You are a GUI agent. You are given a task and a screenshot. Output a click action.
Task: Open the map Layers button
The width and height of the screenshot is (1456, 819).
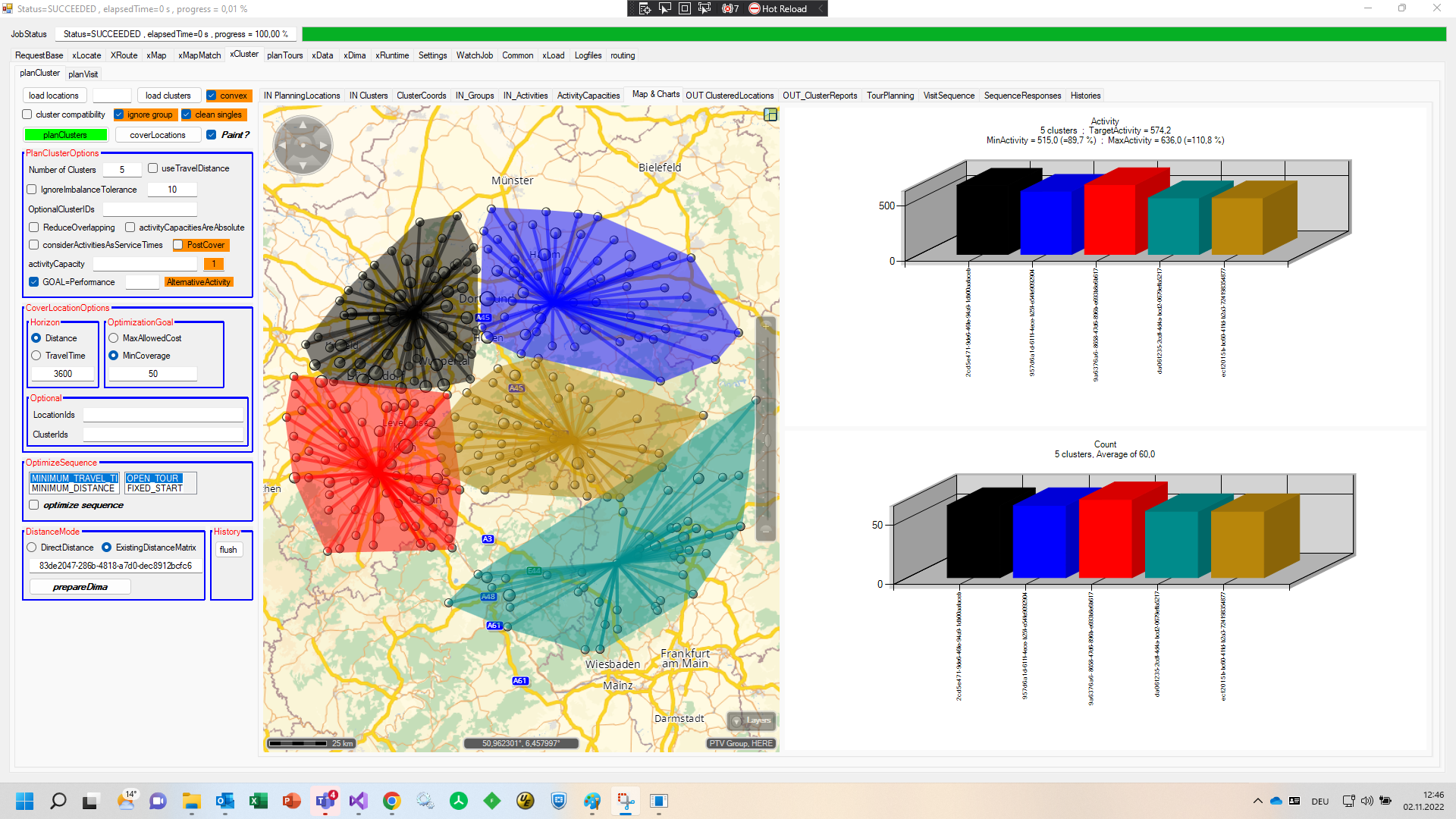(752, 720)
